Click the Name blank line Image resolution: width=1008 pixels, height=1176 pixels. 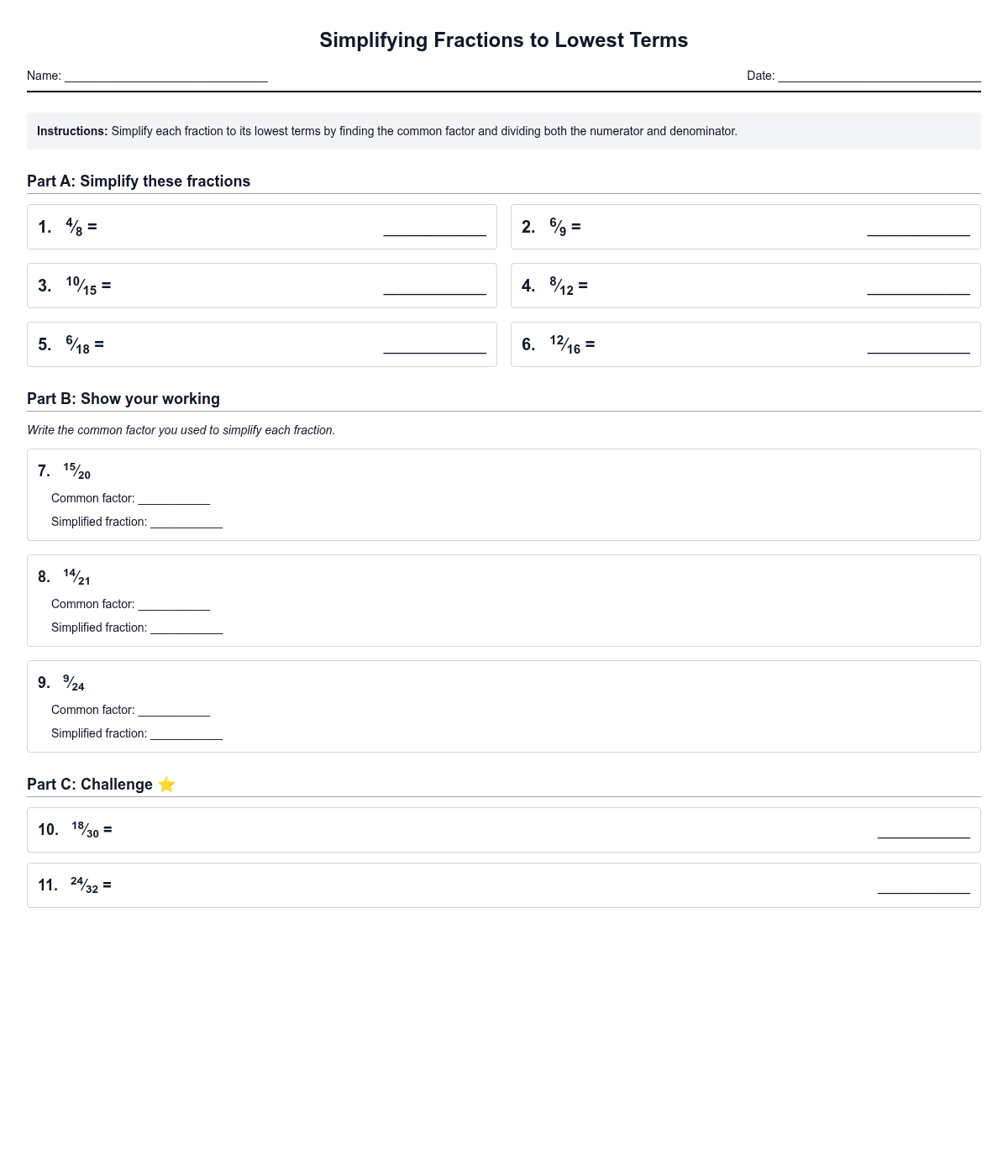[x=165, y=76]
